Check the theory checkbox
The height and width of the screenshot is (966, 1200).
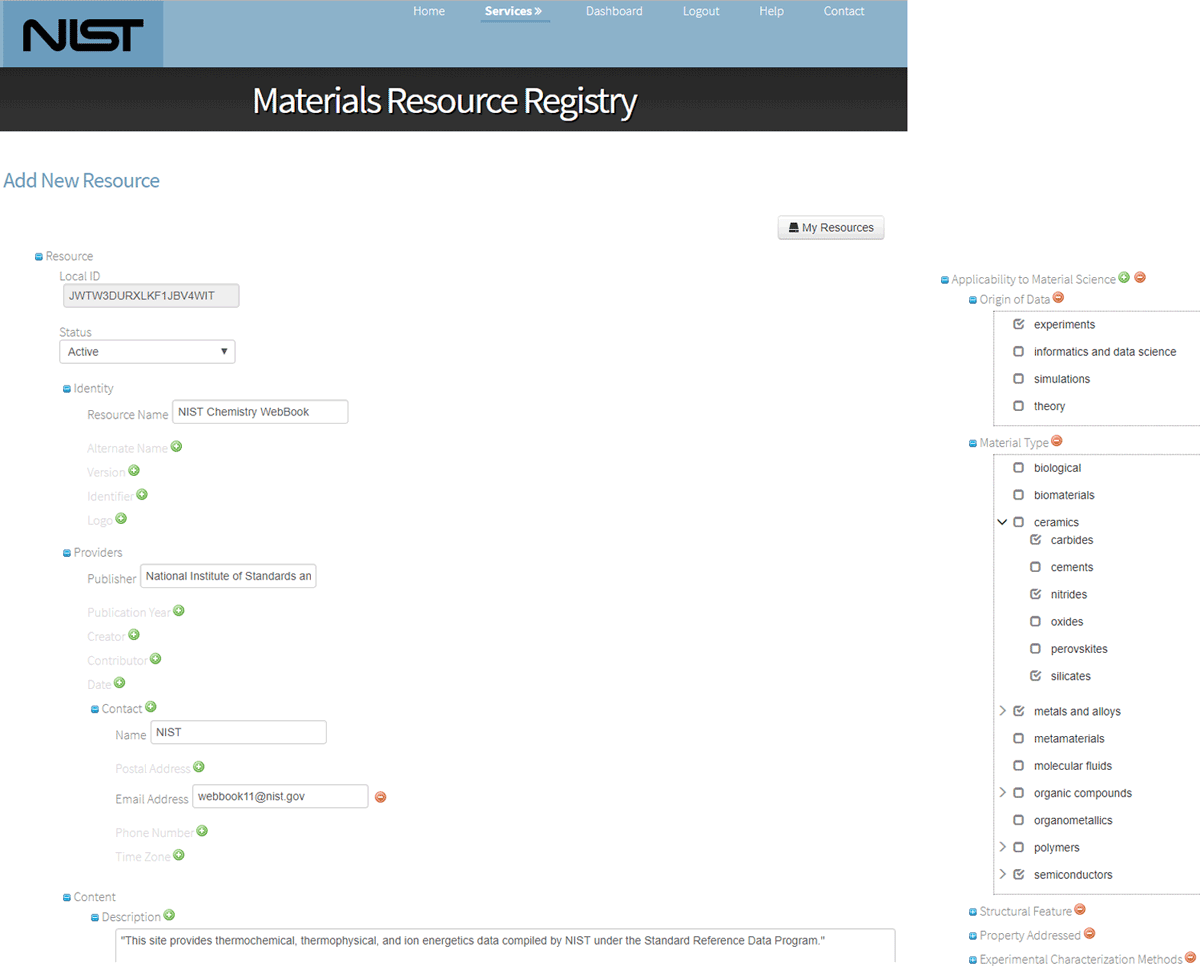pyautogui.click(x=1019, y=406)
